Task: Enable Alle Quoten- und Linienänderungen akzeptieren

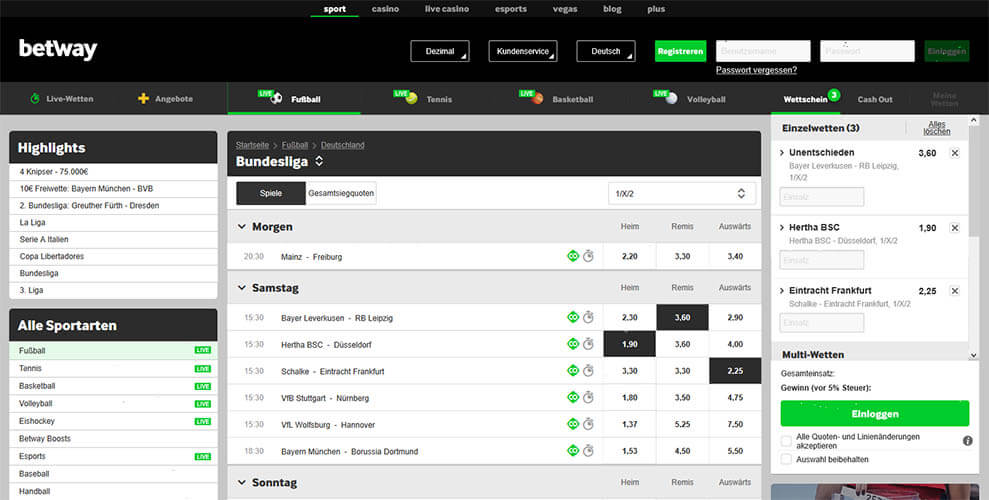Action: [787, 441]
